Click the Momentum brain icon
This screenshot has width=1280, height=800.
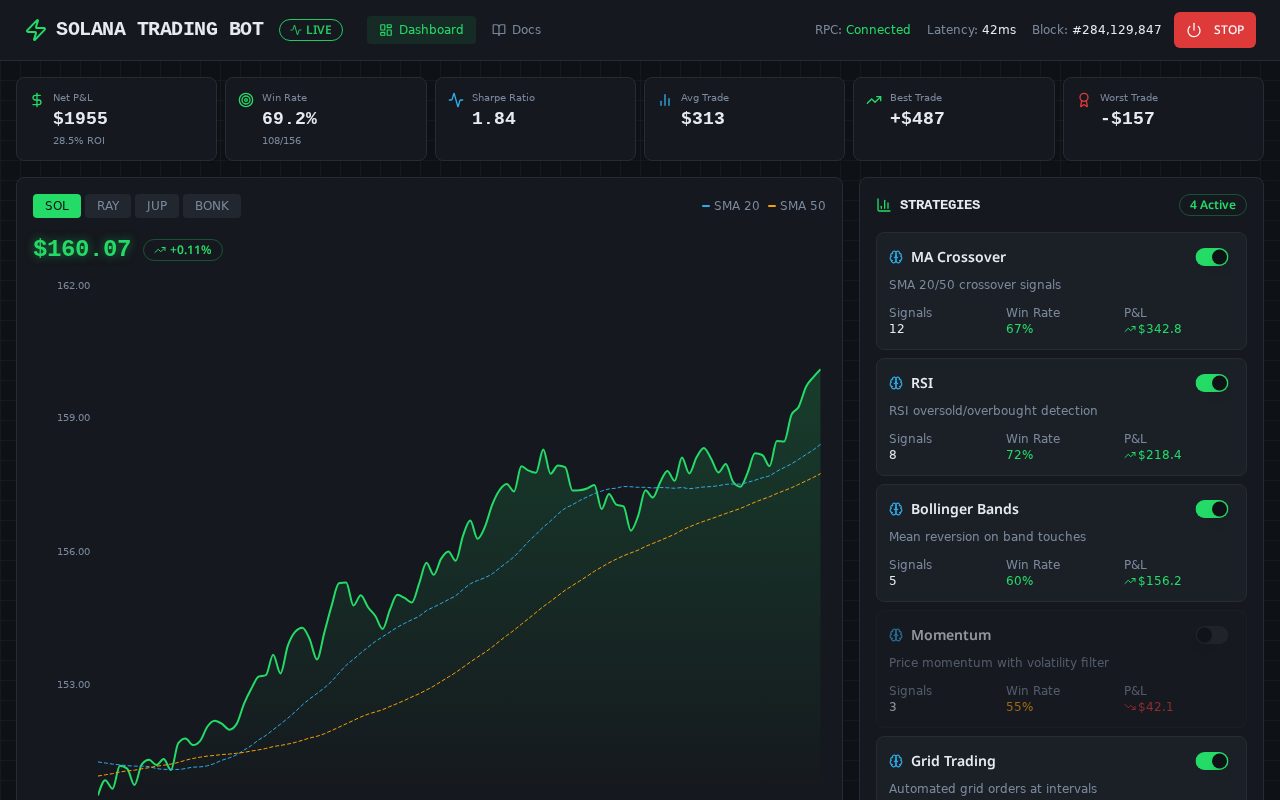pos(896,635)
